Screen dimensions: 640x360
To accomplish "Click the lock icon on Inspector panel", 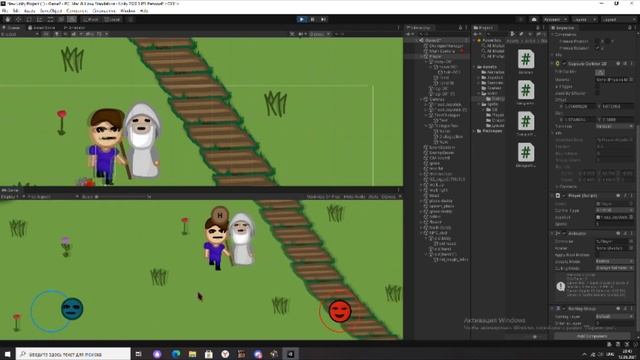I will (x=629, y=28).
